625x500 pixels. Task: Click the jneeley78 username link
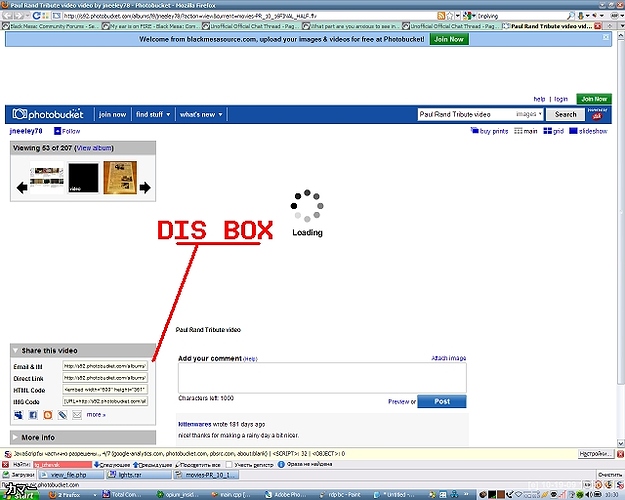tap(26, 131)
